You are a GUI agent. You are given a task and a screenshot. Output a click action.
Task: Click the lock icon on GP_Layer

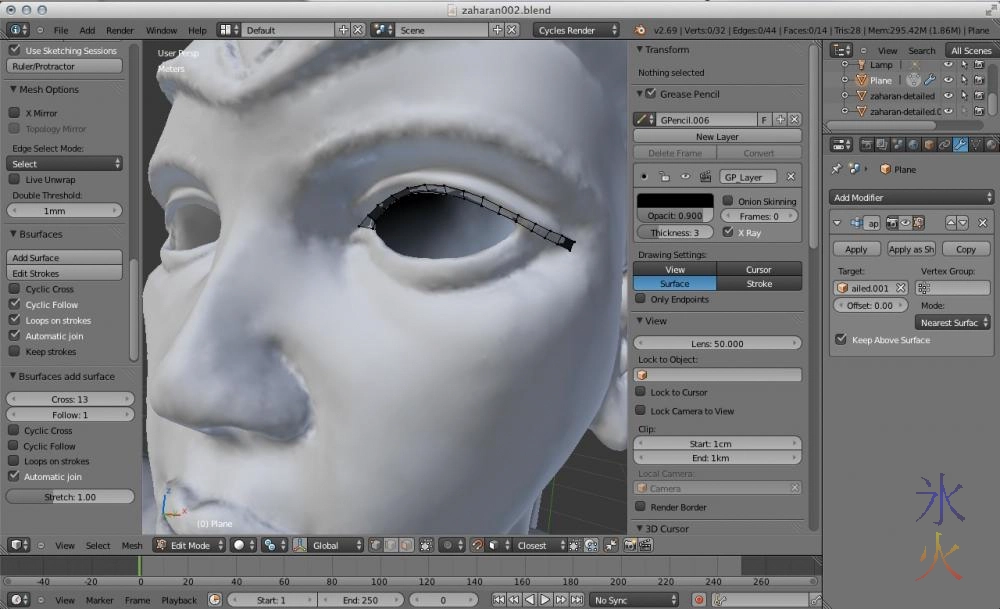coord(664,177)
